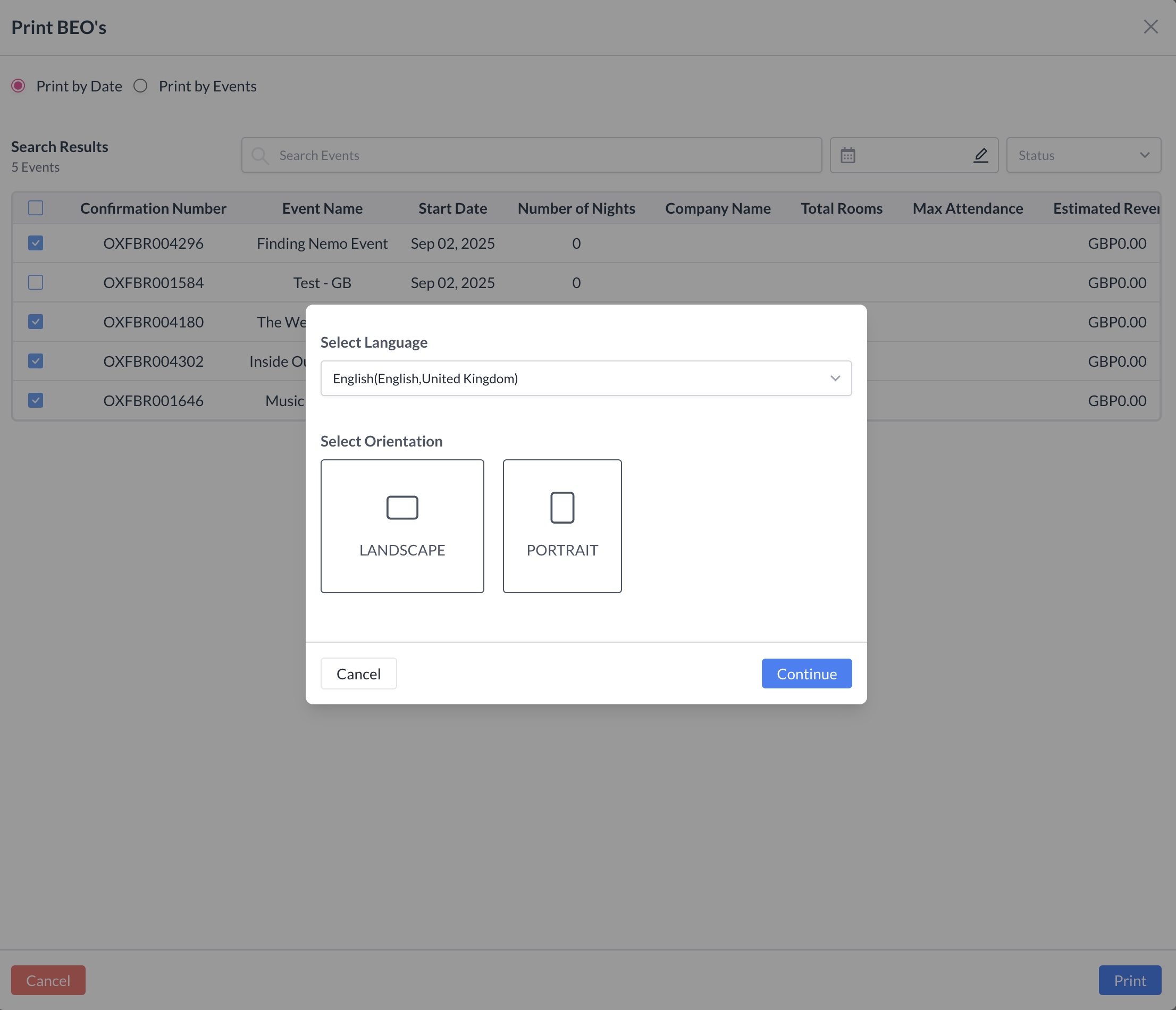
Task: Check the OXFBR001584 row checkbox
Action: click(36, 282)
